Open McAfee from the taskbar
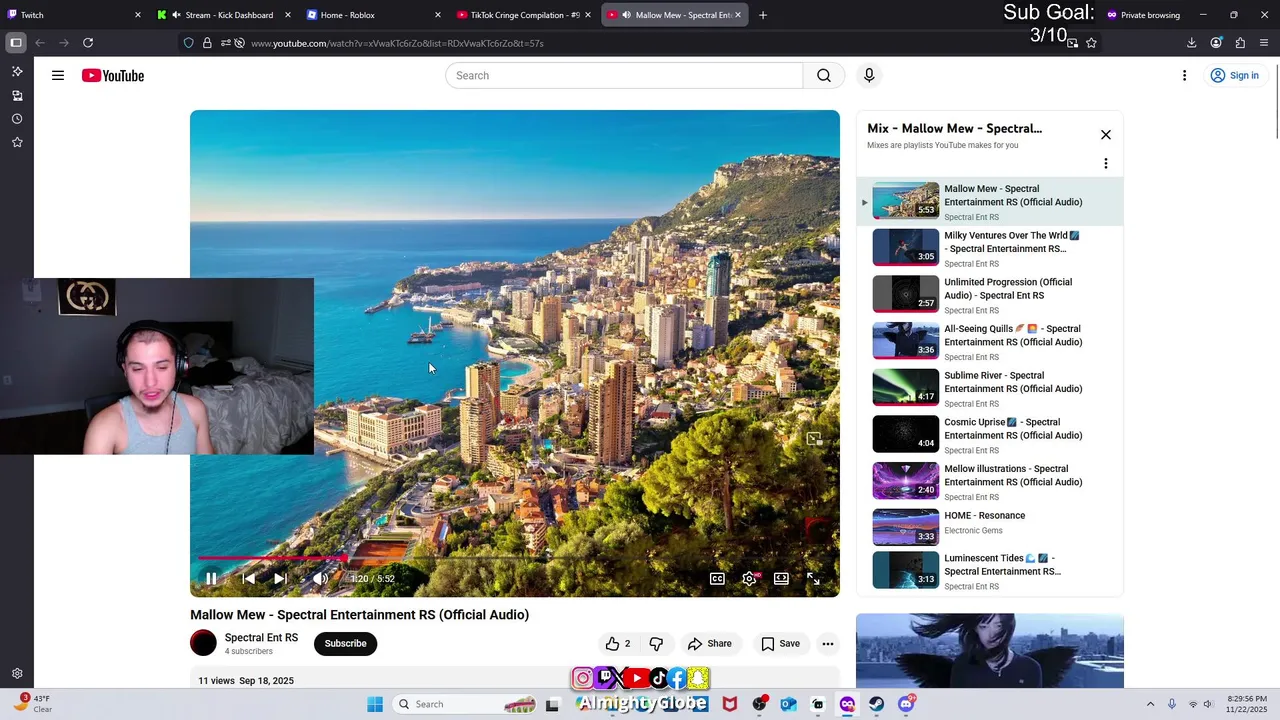This screenshot has height=720, width=1280. (x=730, y=704)
